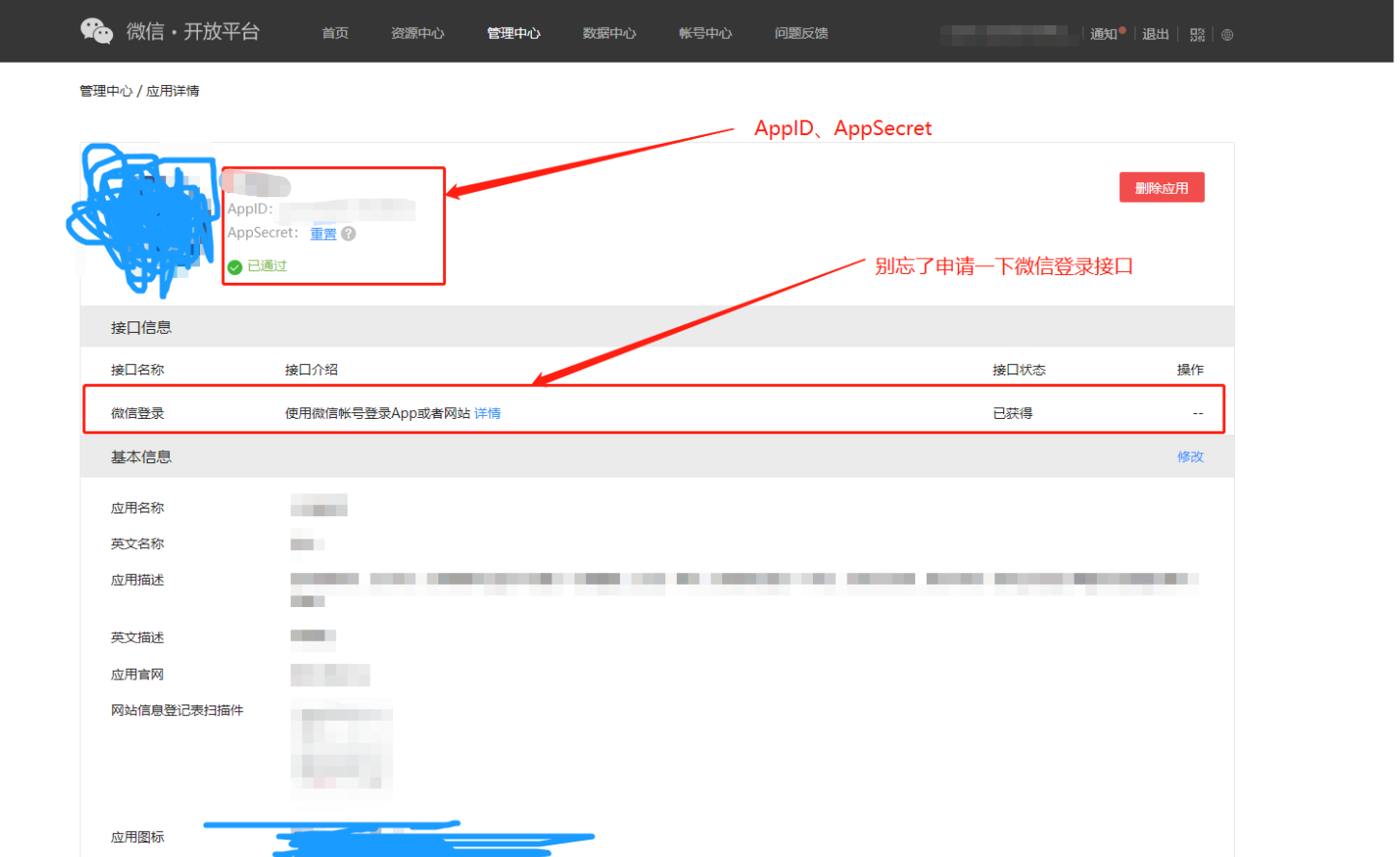Viewport: 1400px width, 857px height.
Task: Click 应用详情 breadcrumb text
Action: pos(173,91)
